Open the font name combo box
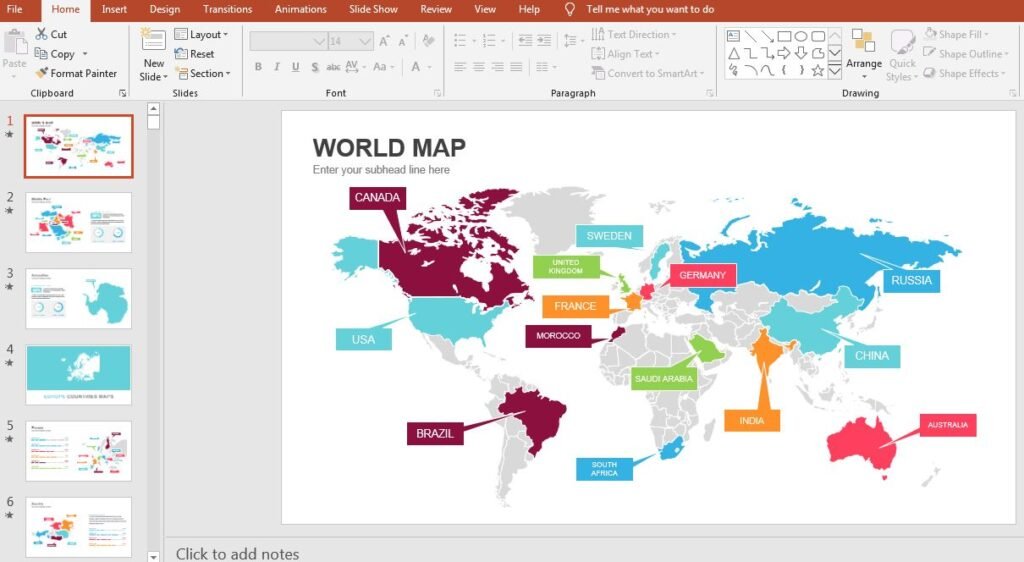This screenshot has width=1024, height=562. coord(288,41)
